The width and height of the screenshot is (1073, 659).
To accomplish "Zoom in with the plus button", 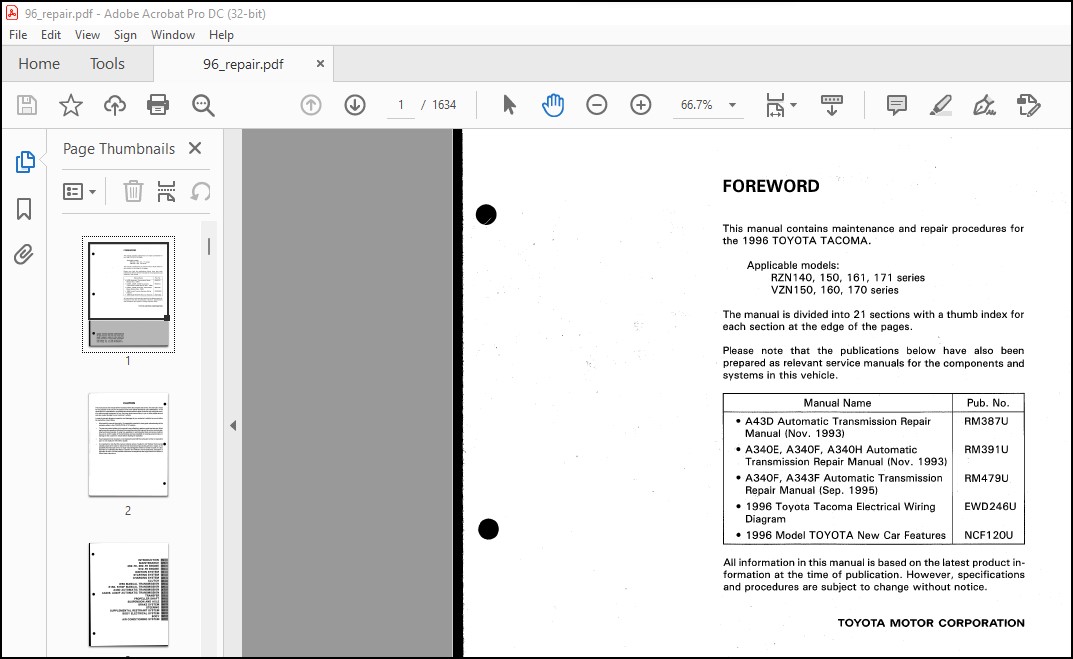I will 641,105.
